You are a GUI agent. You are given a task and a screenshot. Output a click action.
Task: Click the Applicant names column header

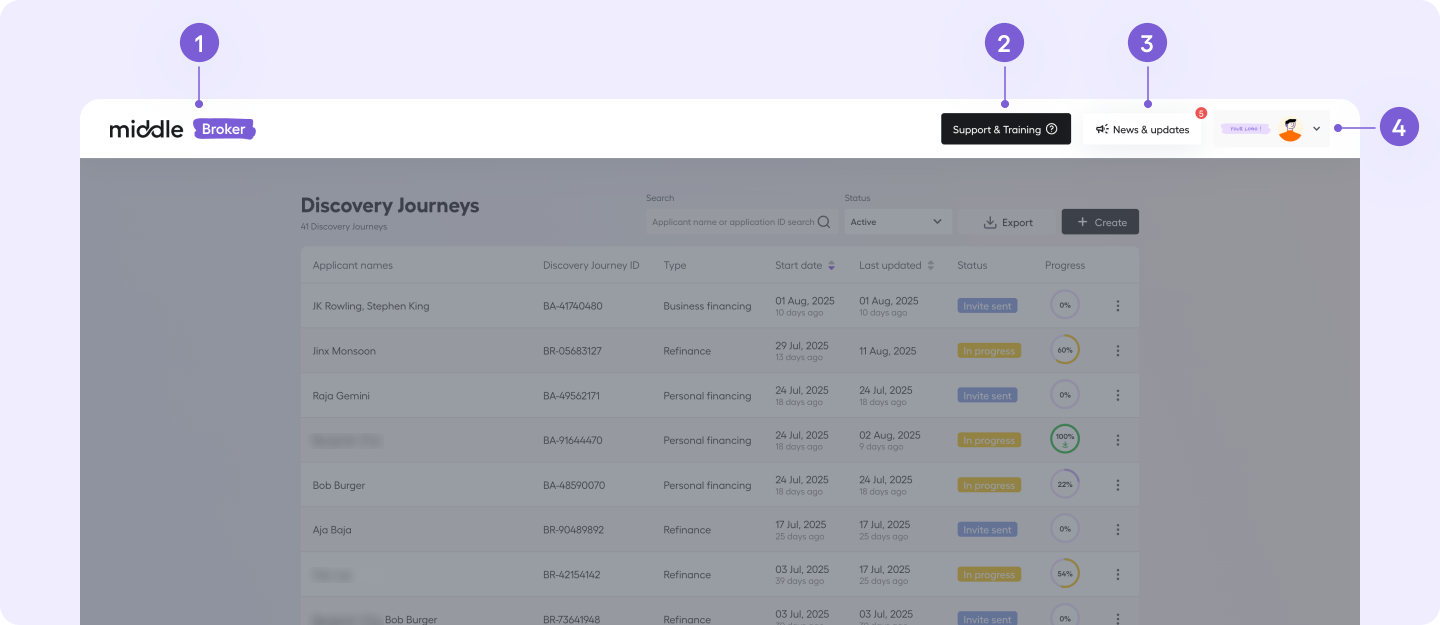coord(353,265)
